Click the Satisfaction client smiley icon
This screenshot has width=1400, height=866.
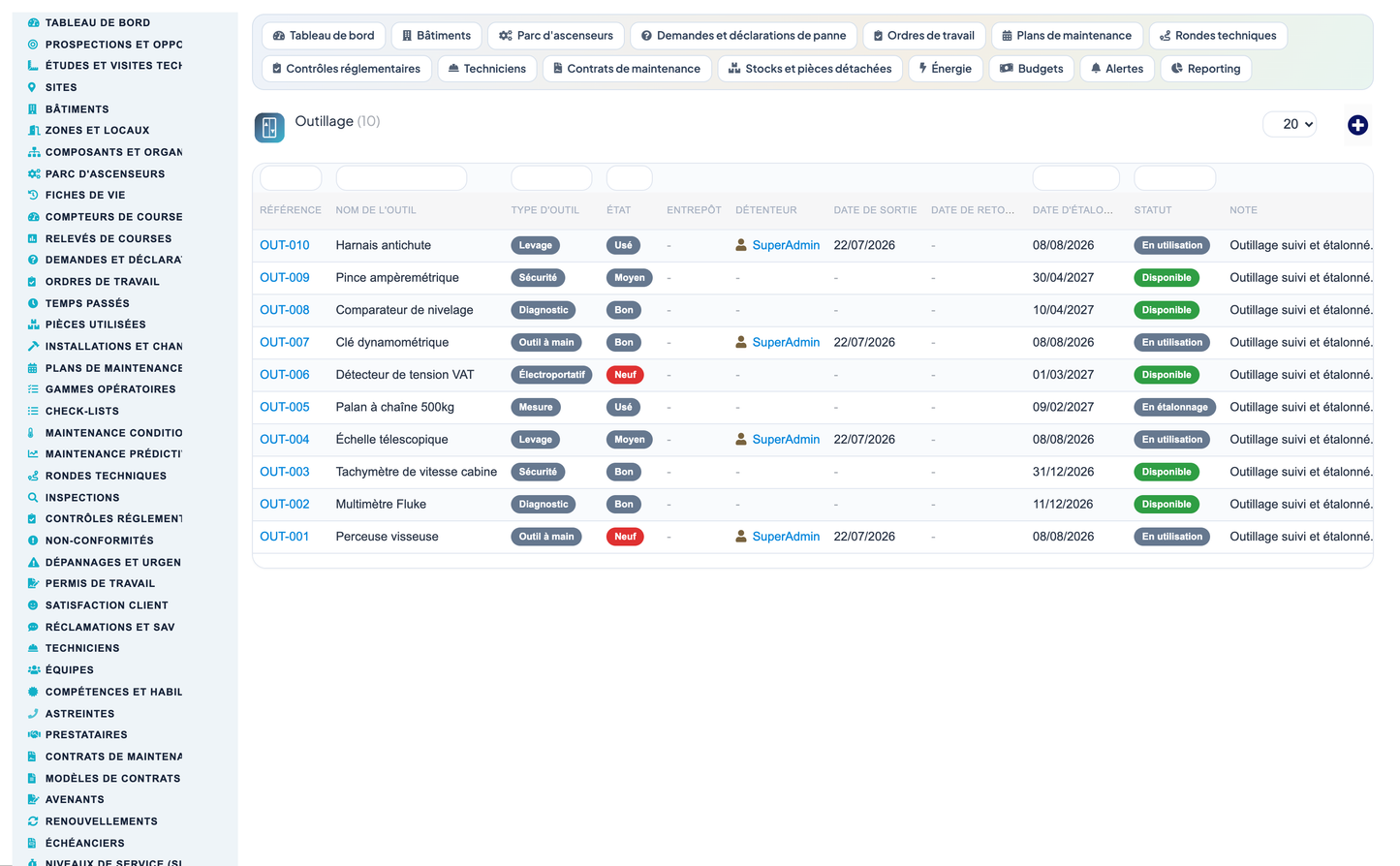click(x=33, y=605)
